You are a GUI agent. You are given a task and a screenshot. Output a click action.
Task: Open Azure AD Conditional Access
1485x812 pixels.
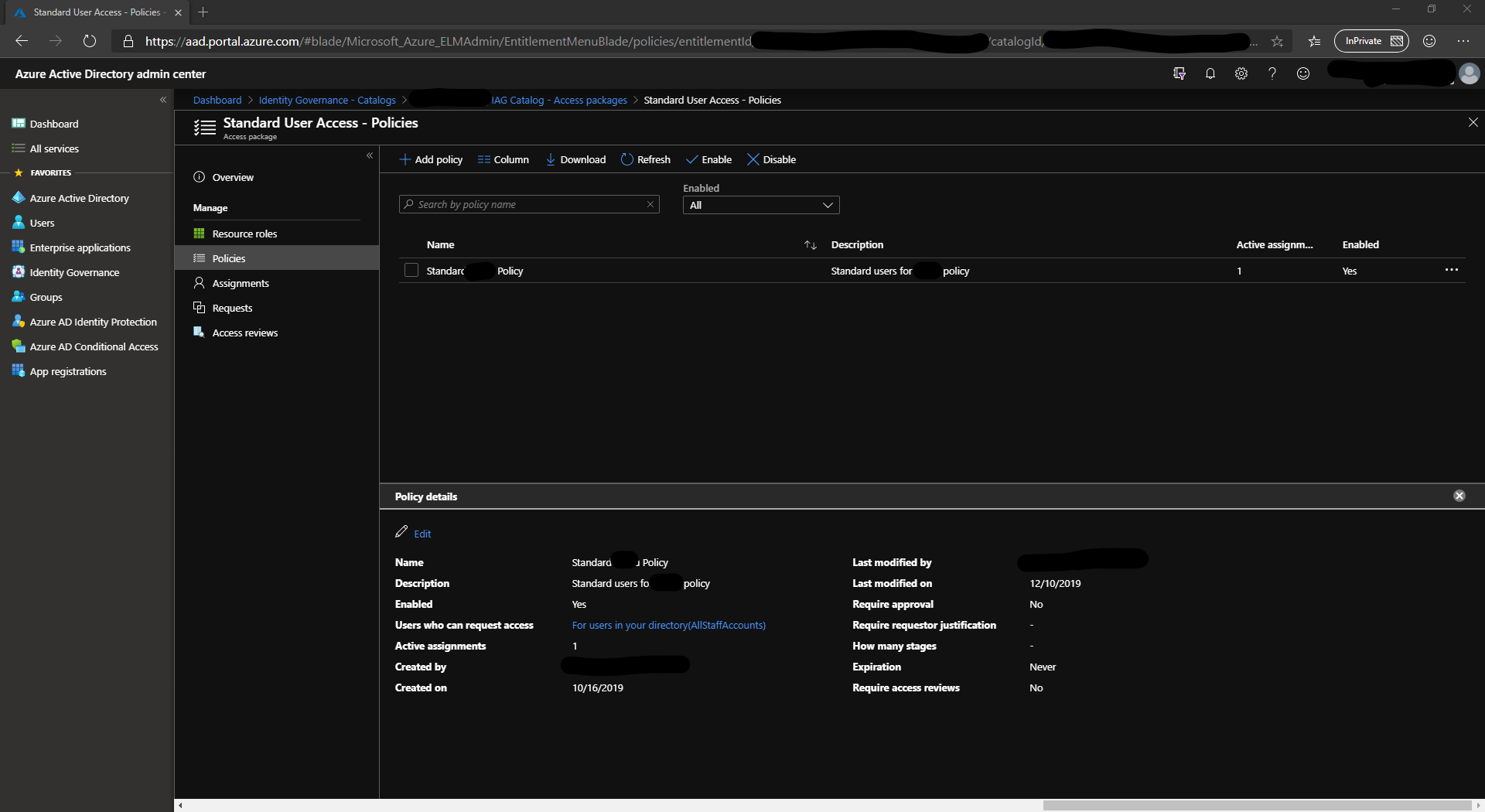click(x=94, y=346)
